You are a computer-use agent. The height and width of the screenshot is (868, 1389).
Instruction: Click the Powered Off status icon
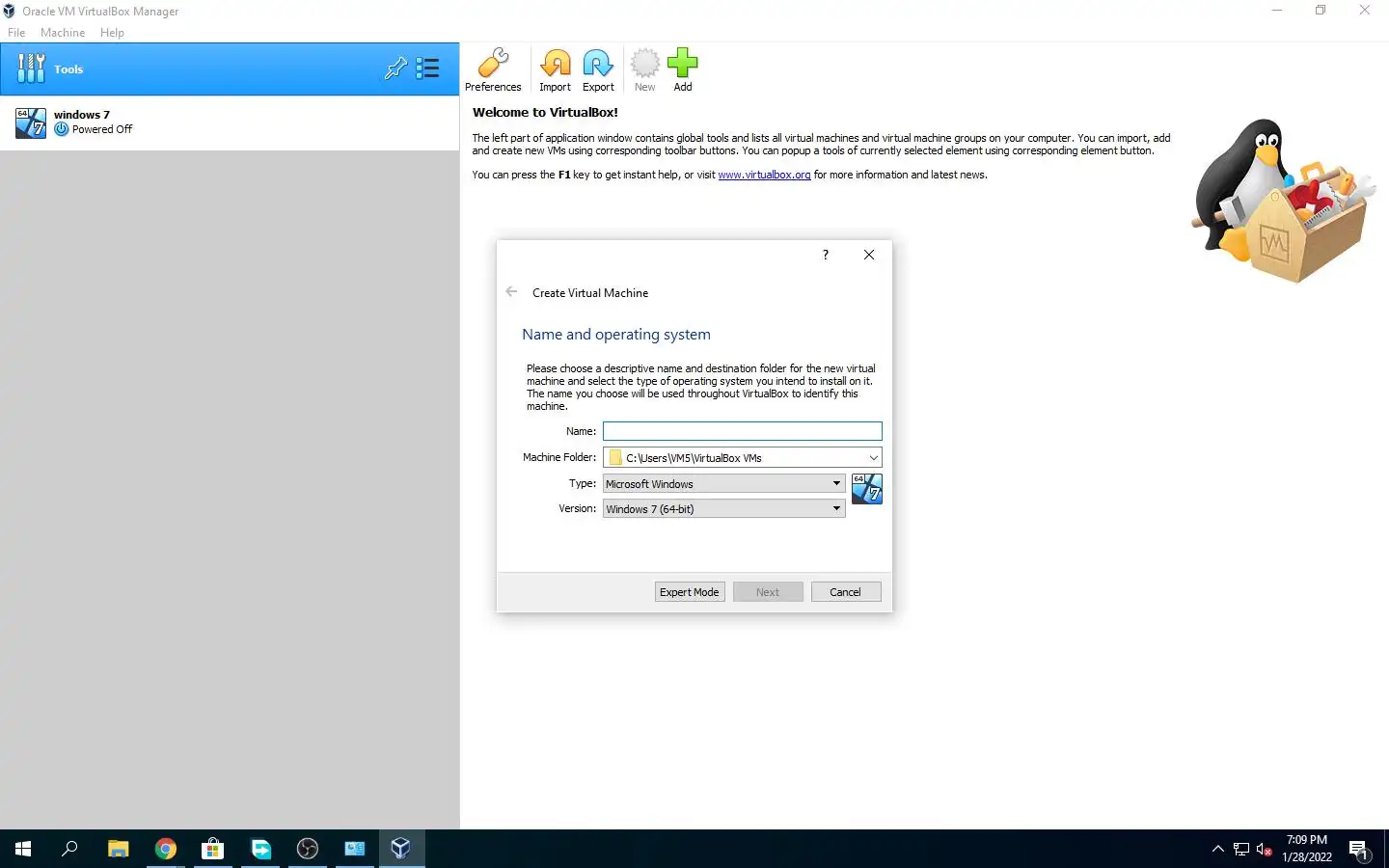coord(62,129)
